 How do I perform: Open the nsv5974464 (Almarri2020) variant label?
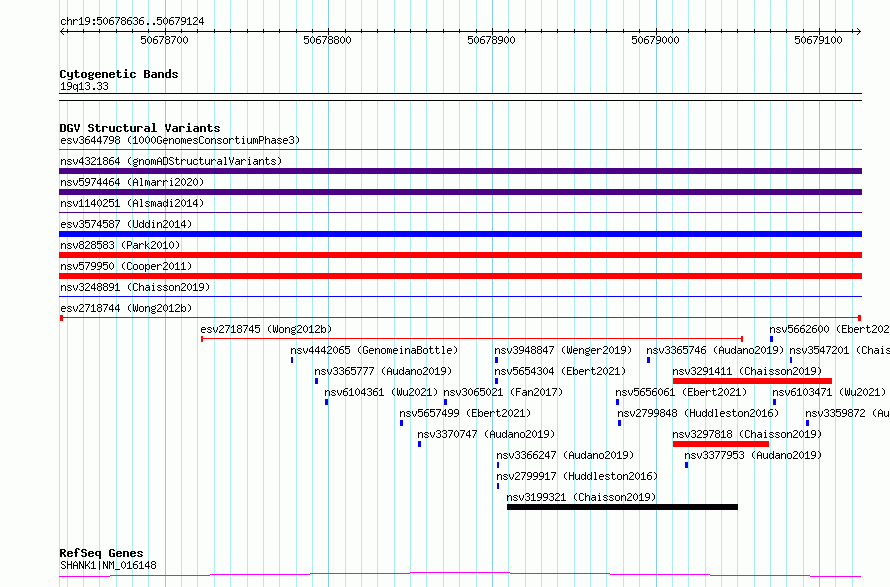pyautogui.click(x=132, y=182)
